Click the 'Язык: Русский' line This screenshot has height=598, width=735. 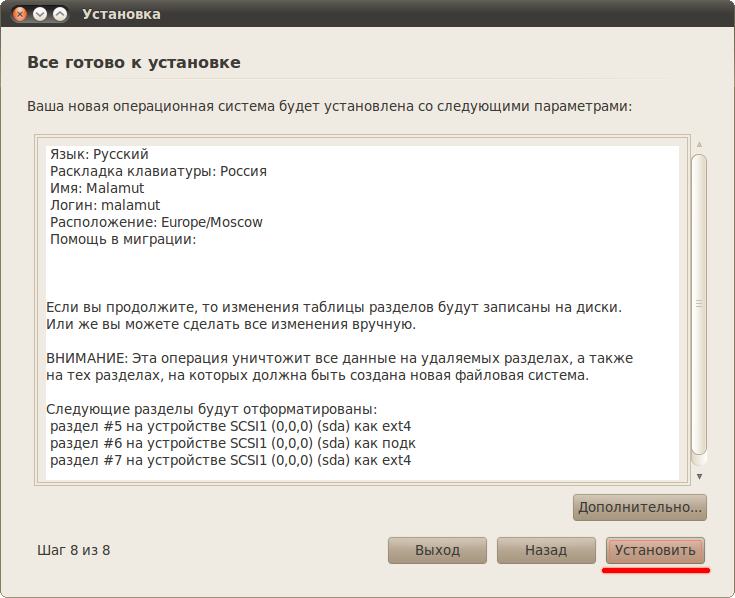coord(99,154)
